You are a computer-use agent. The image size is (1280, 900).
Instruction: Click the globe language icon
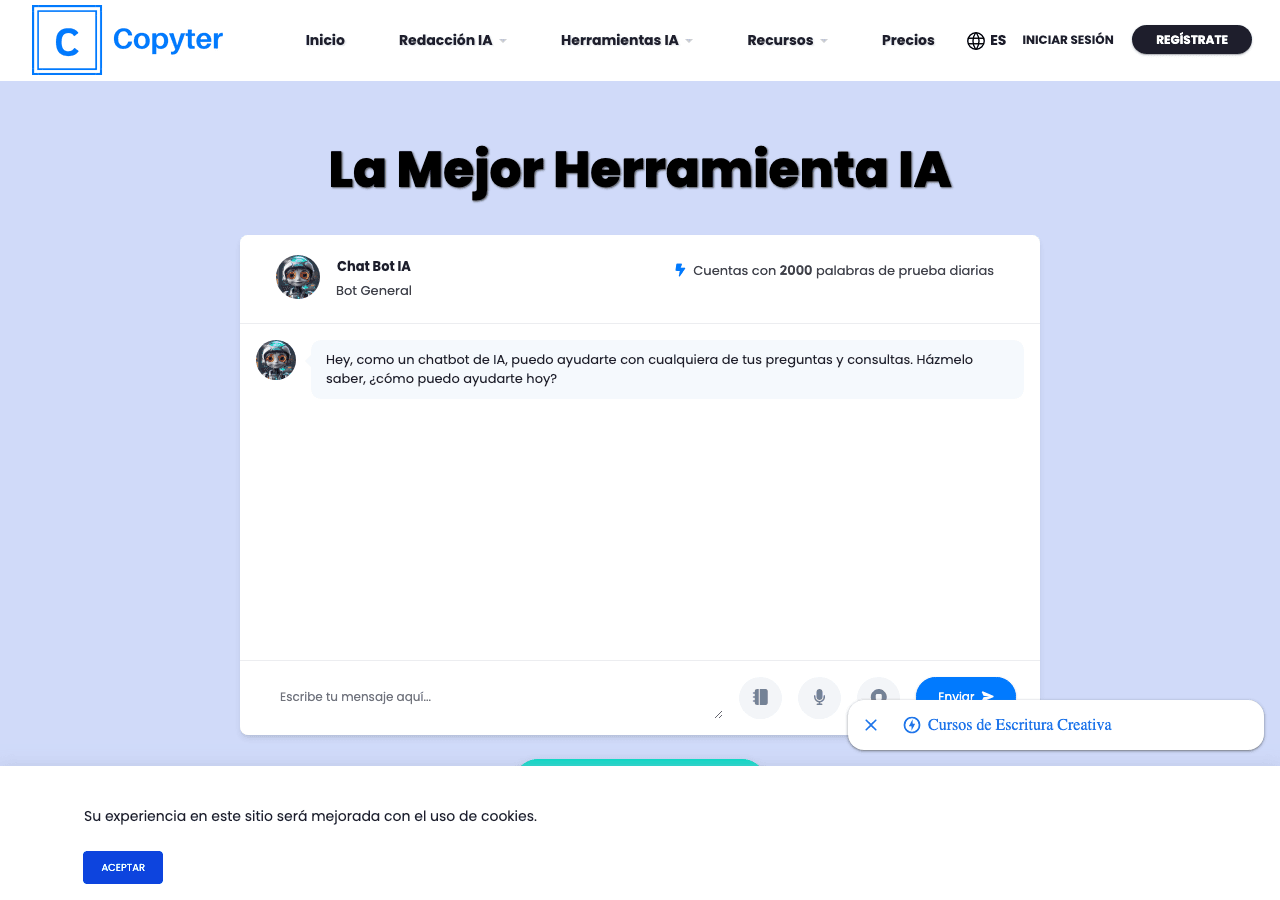coord(976,41)
